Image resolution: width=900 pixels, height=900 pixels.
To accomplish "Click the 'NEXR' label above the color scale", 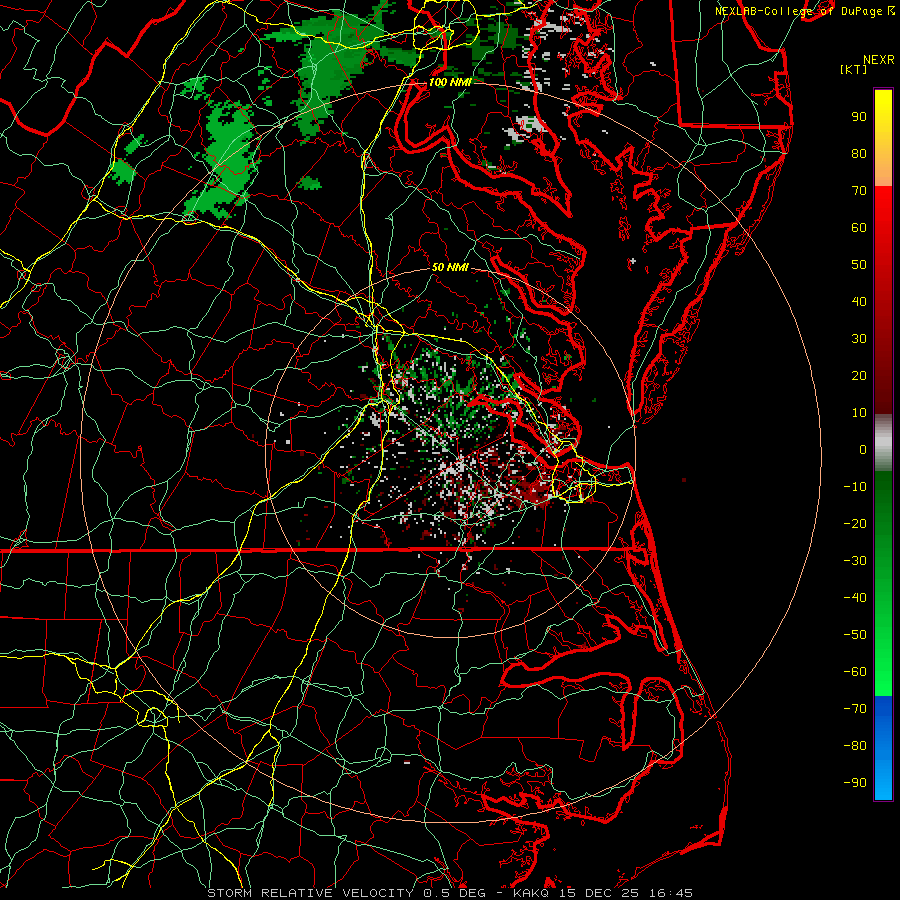I will (x=879, y=60).
